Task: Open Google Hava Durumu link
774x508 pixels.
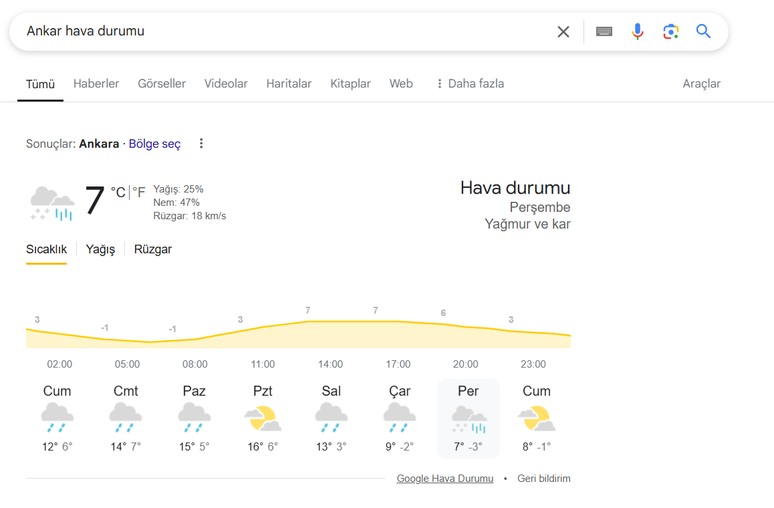Action: point(445,479)
